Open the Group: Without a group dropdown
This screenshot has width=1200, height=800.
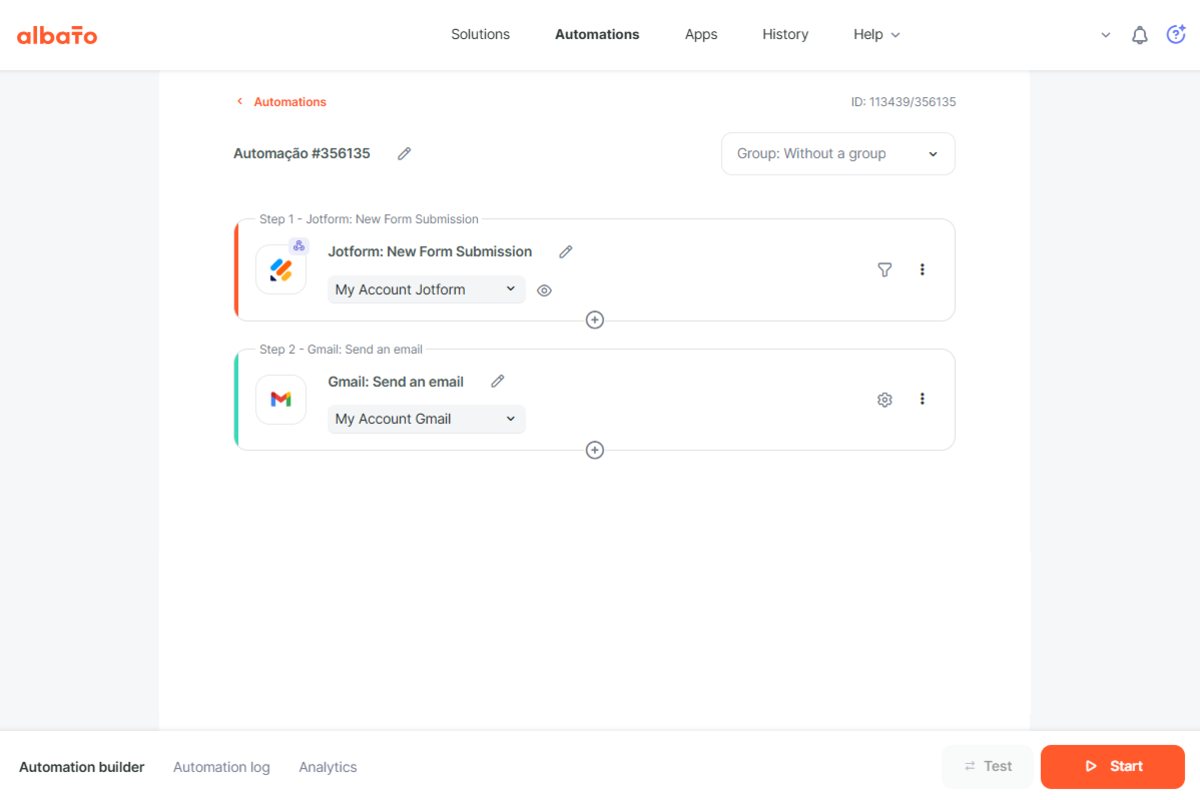838,154
